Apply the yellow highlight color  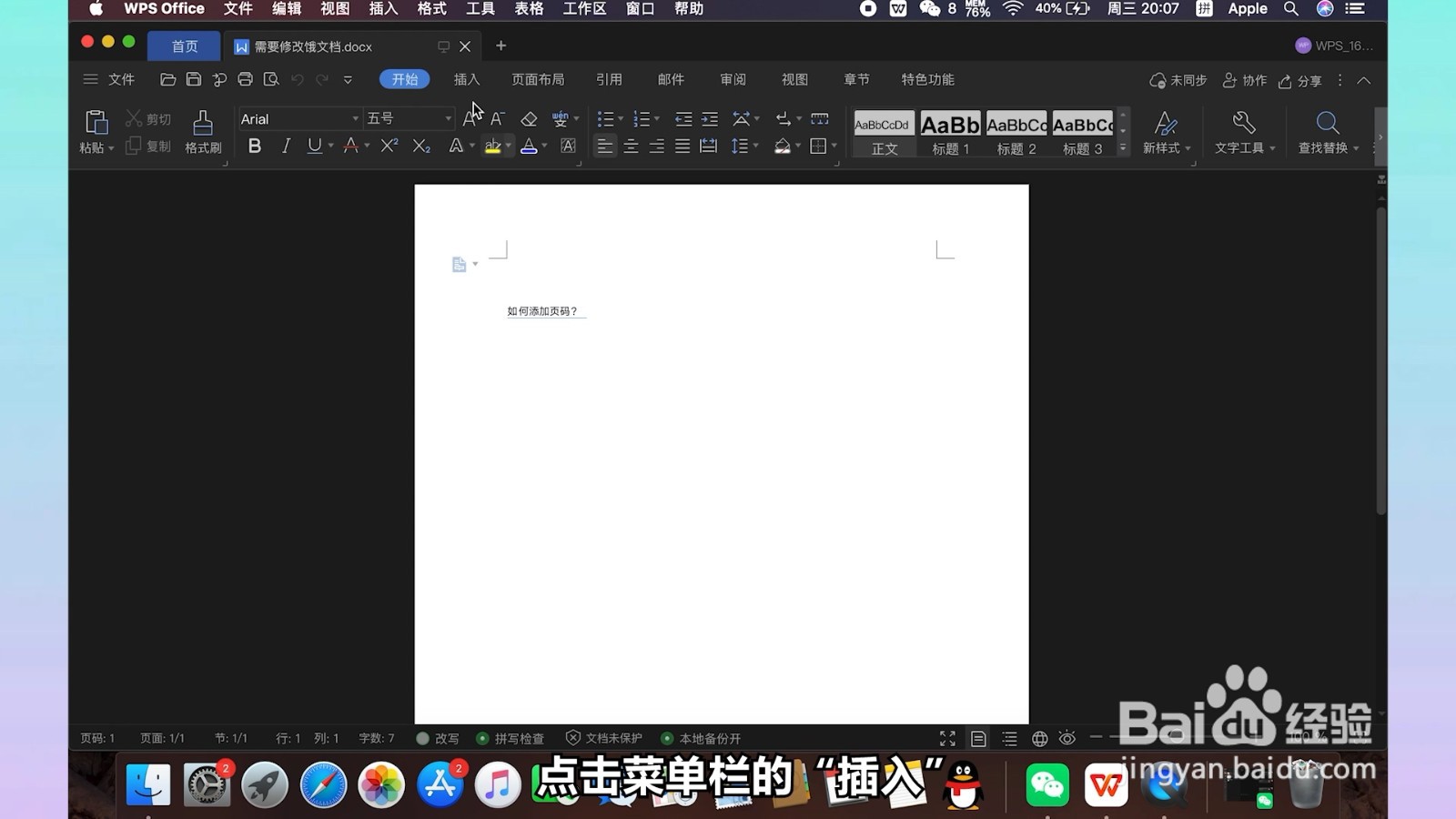tap(492, 146)
